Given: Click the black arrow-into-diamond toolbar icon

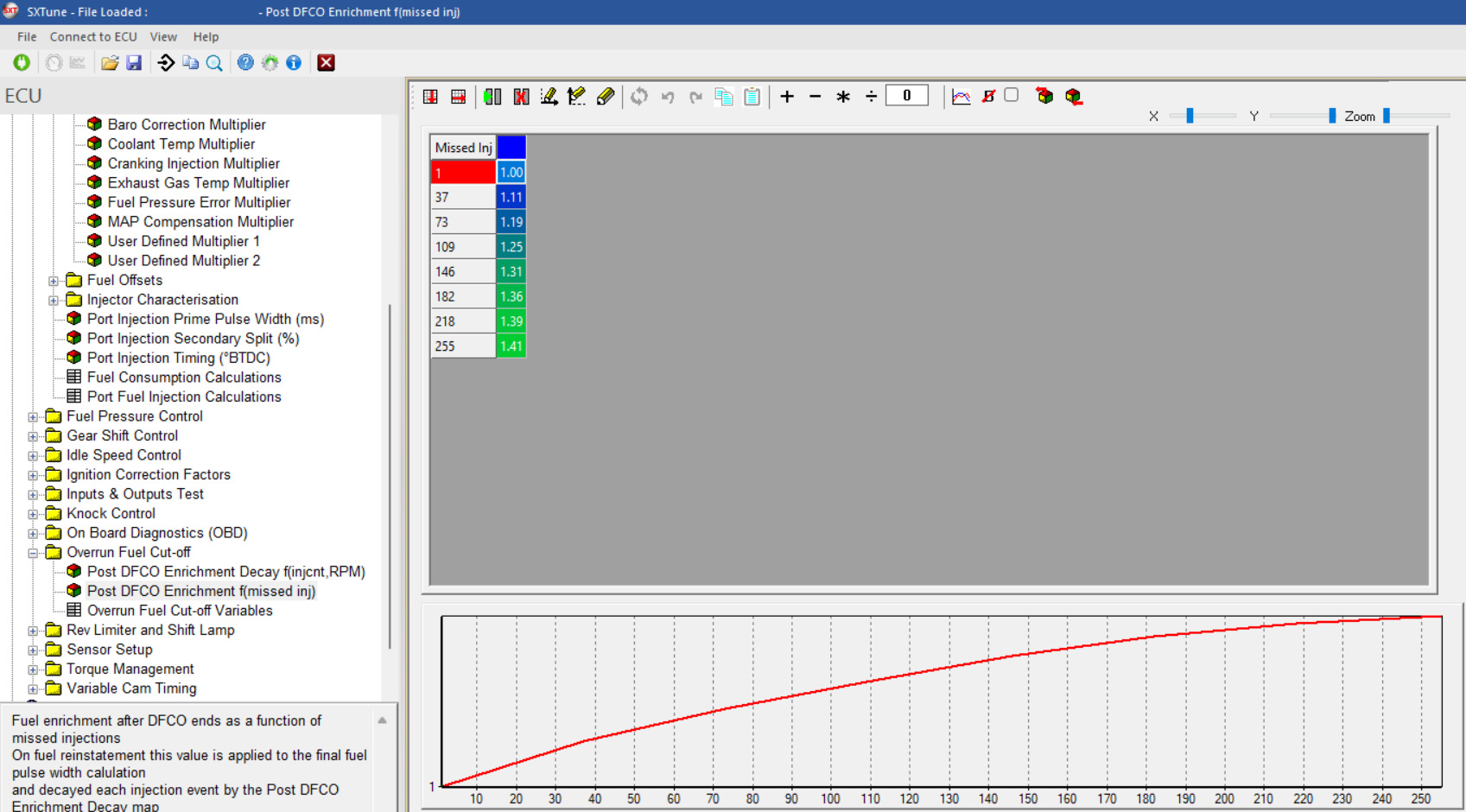Looking at the screenshot, I should tap(166, 62).
